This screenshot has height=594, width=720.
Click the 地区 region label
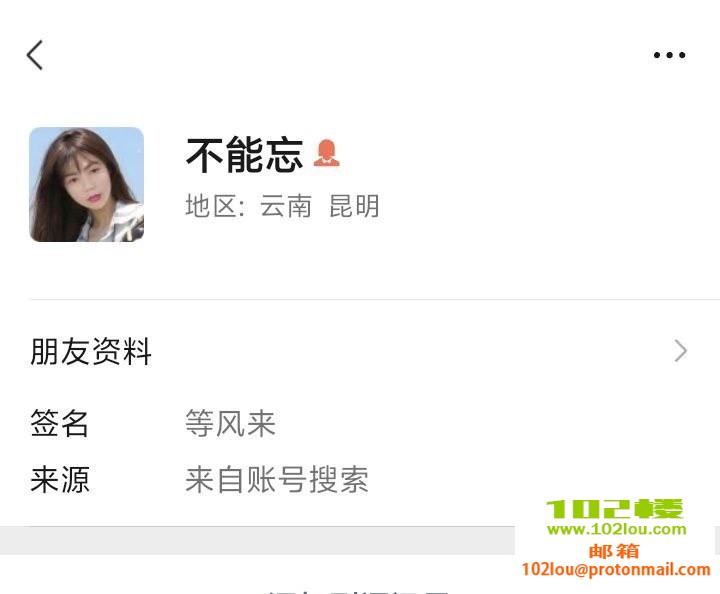[x=214, y=206]
